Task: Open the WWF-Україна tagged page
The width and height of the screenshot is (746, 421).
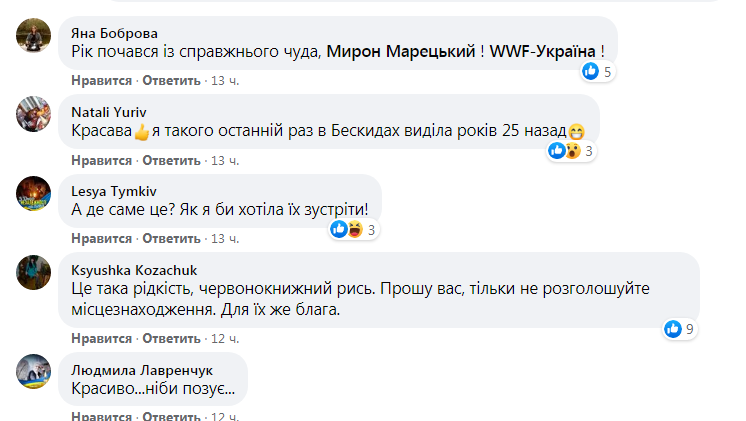Action: click(x=543, y=50)
